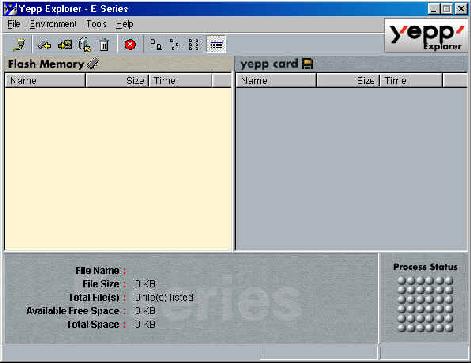The height and width of the screenshot is (363, 471).
Task: Switch to small icons view
Action: [174, 44]
